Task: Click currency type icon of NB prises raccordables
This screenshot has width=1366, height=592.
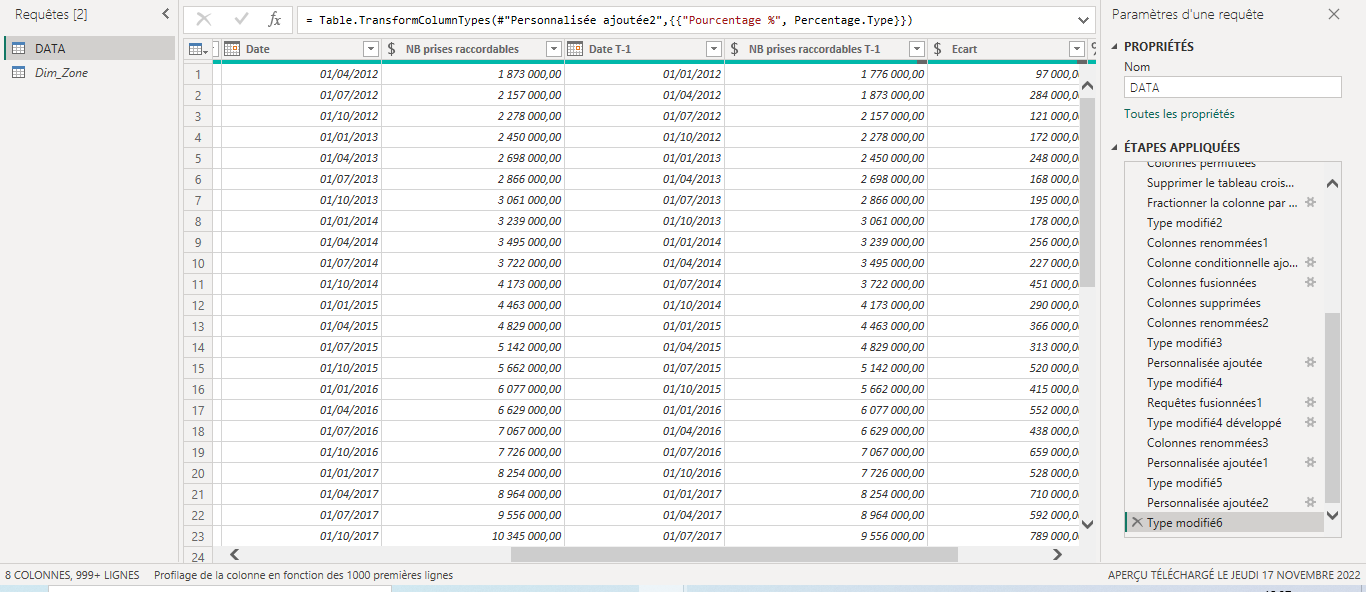Action: coord(392,49)
